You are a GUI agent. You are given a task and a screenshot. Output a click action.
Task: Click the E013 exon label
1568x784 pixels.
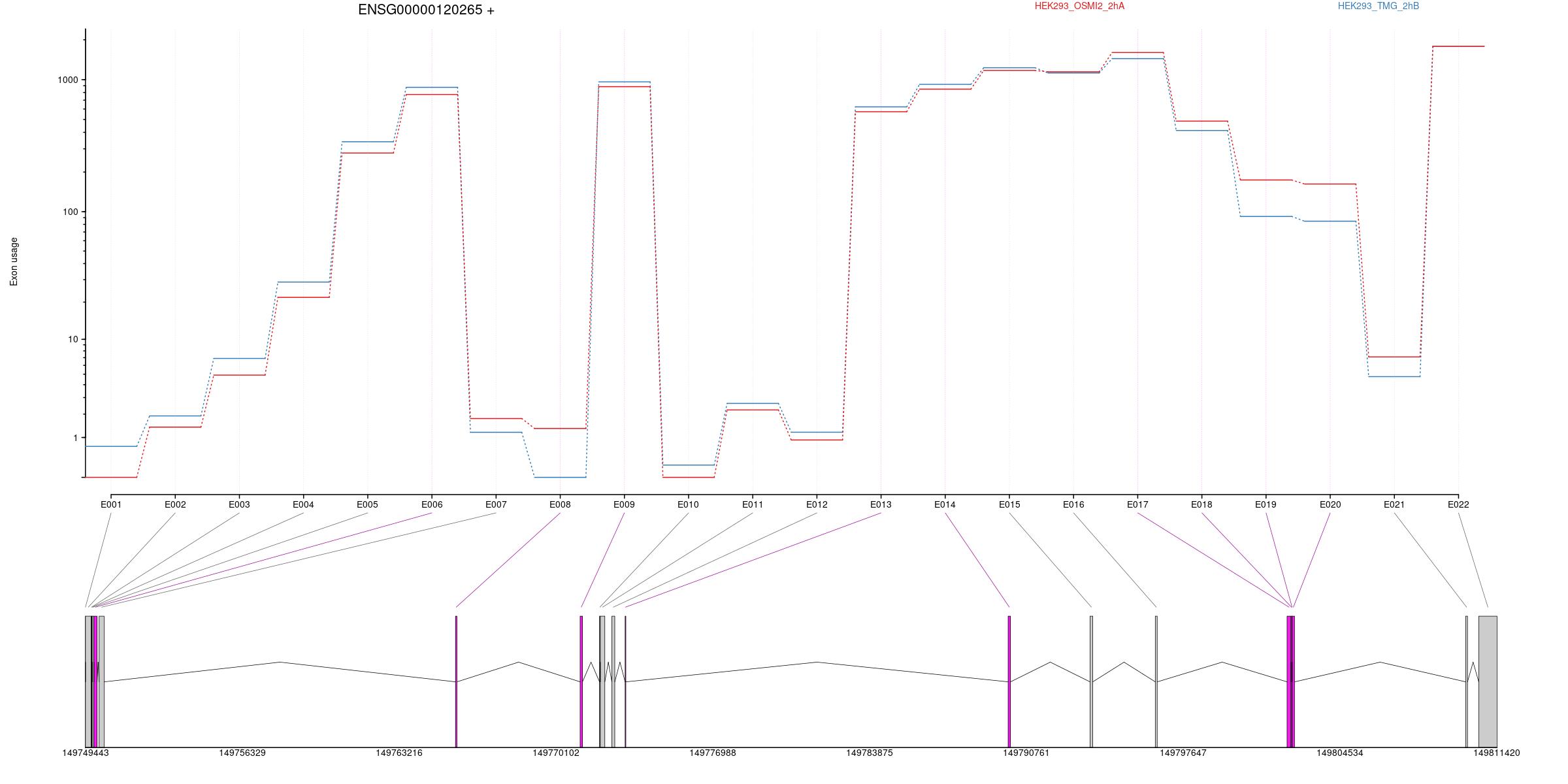pyautogui.click(x=881, y=504)
